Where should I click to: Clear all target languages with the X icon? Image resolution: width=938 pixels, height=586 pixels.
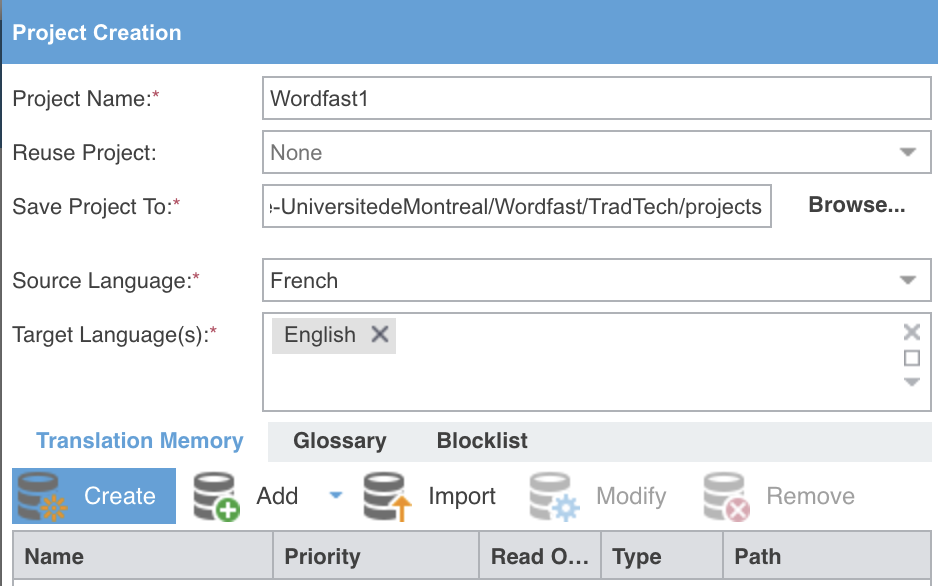pyautogui.click(x=912, y=332)
